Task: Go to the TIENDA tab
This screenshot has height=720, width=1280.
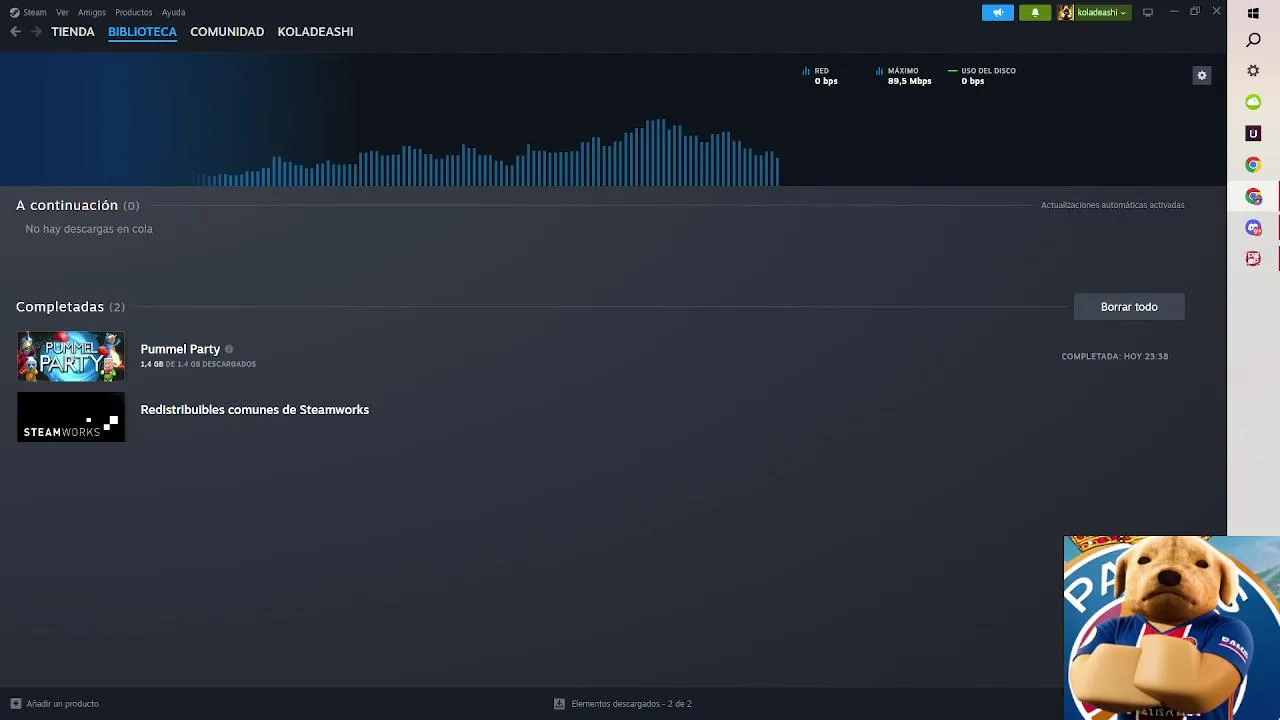Action: point(73,32)
